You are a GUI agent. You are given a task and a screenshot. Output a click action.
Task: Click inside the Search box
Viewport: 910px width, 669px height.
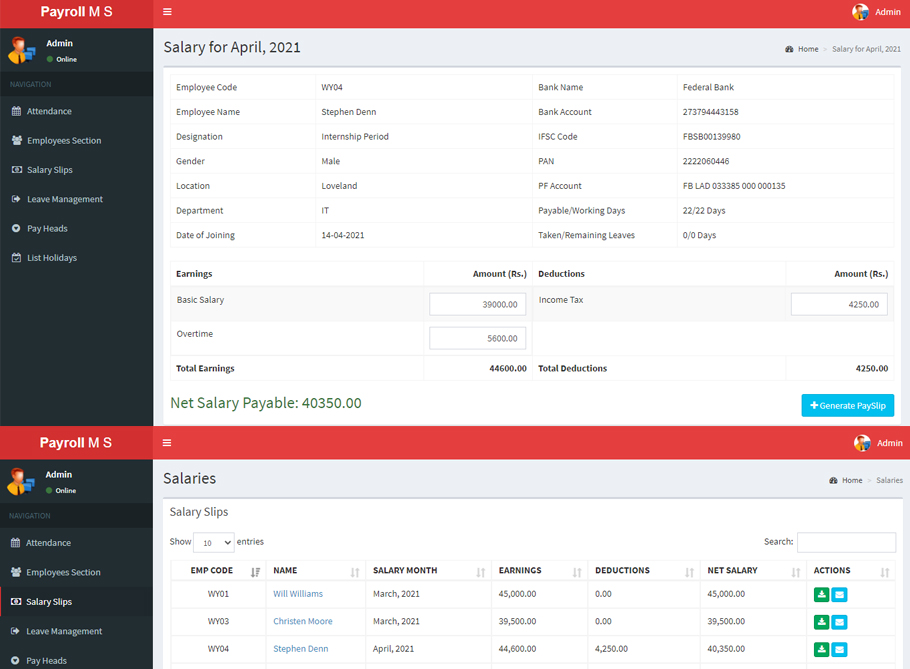pyautogui.click(x=846, y=541)
